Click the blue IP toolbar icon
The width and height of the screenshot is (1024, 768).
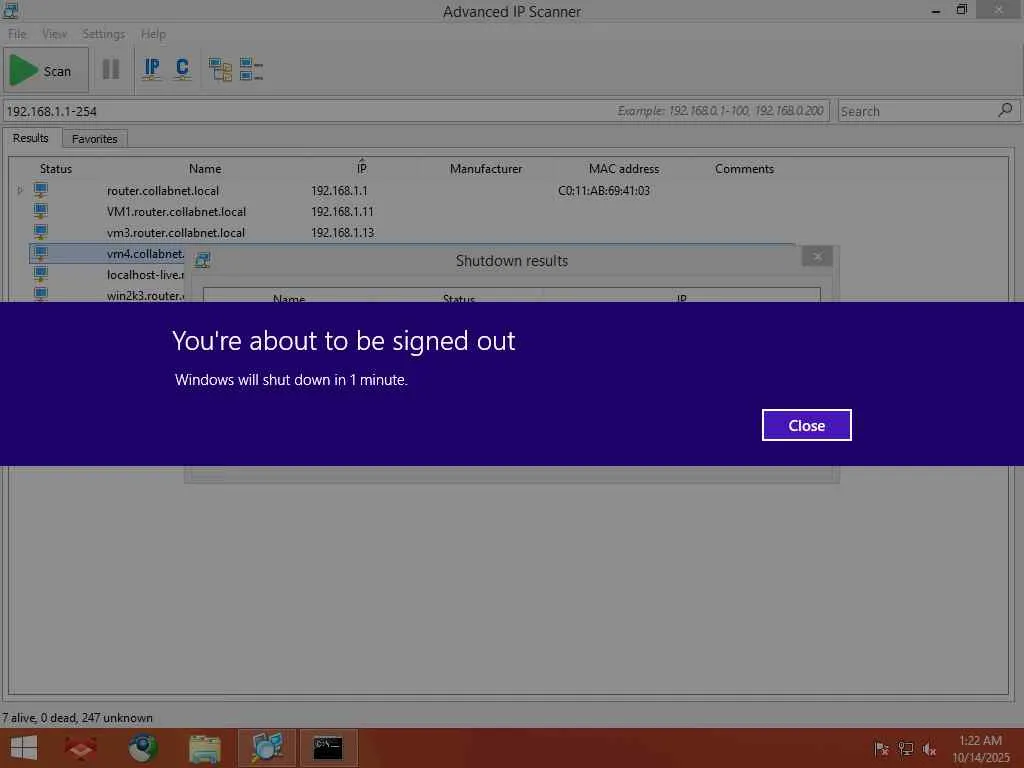(152, 69)
